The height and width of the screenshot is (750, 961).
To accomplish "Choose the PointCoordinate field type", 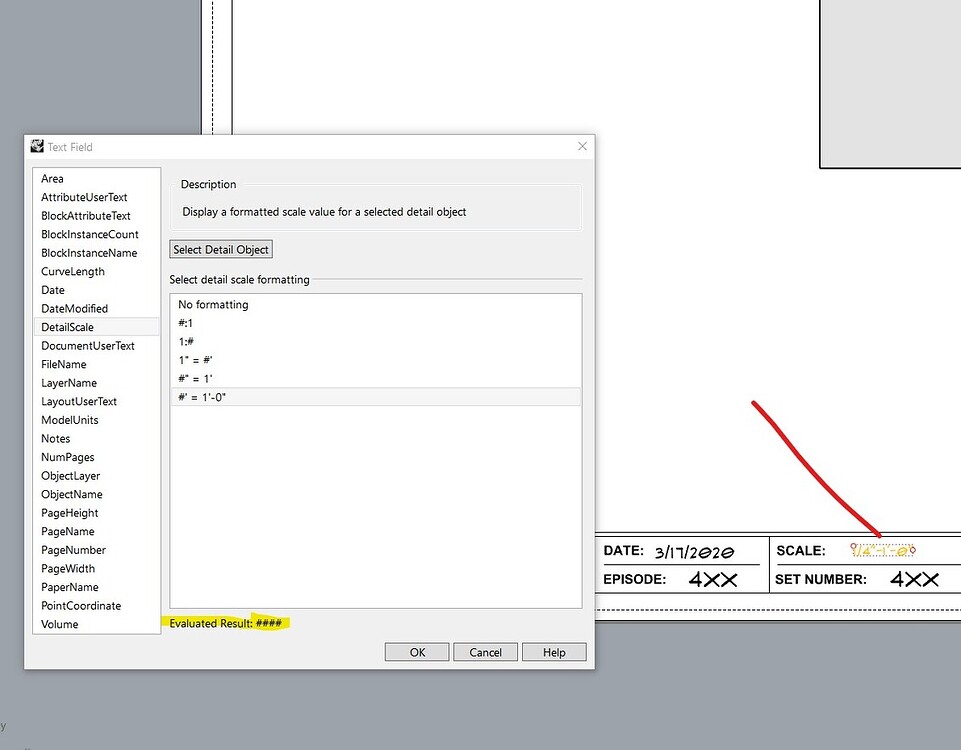I will (x=80, y=605).
